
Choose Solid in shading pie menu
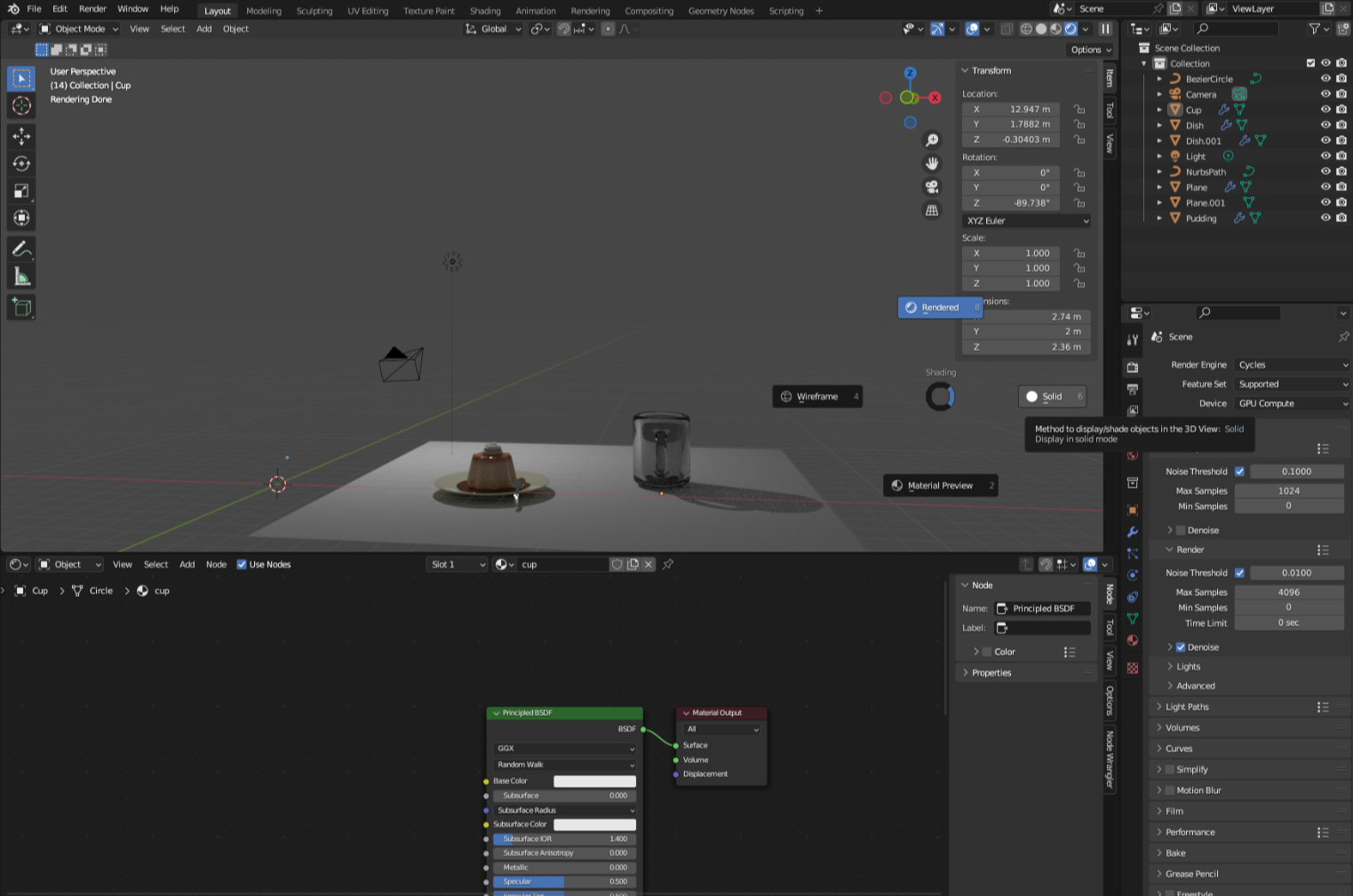1052,397
